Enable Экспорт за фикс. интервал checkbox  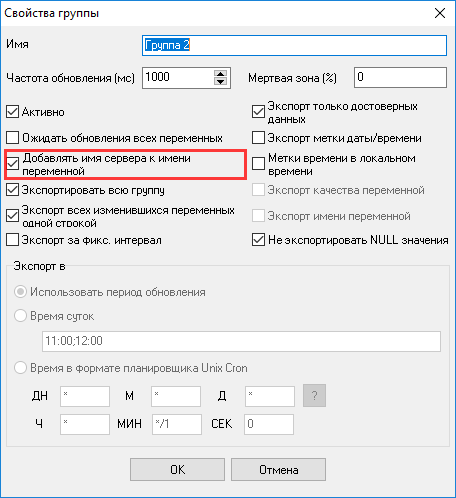[x=12, y=240]
